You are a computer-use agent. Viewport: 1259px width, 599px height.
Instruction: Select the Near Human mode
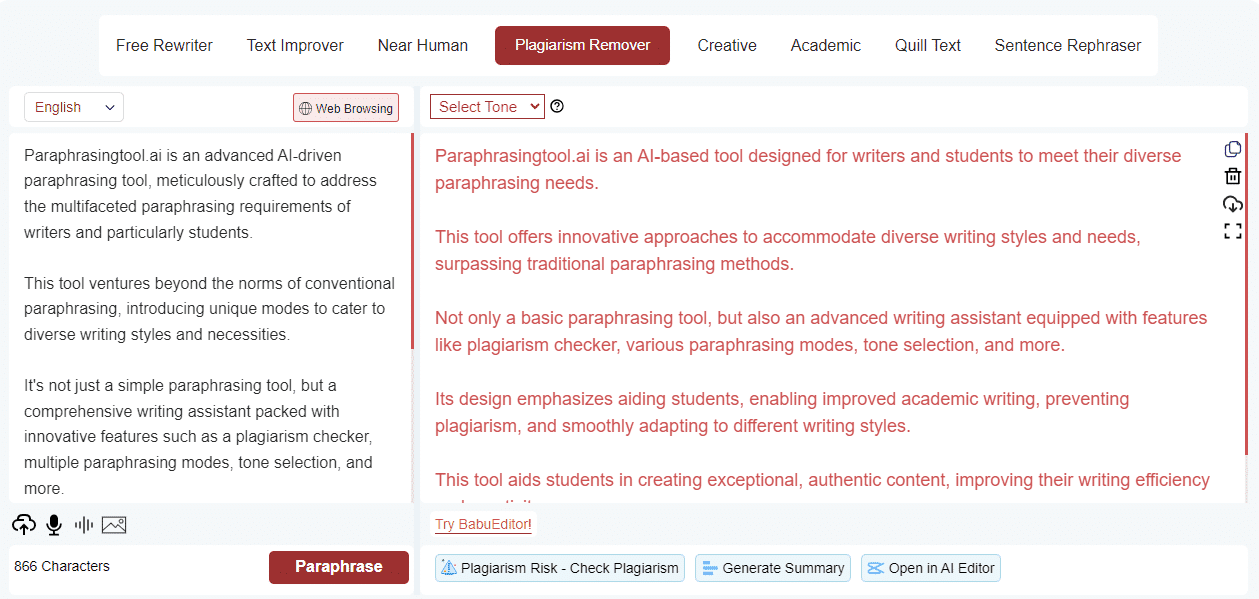click(423, 45)
